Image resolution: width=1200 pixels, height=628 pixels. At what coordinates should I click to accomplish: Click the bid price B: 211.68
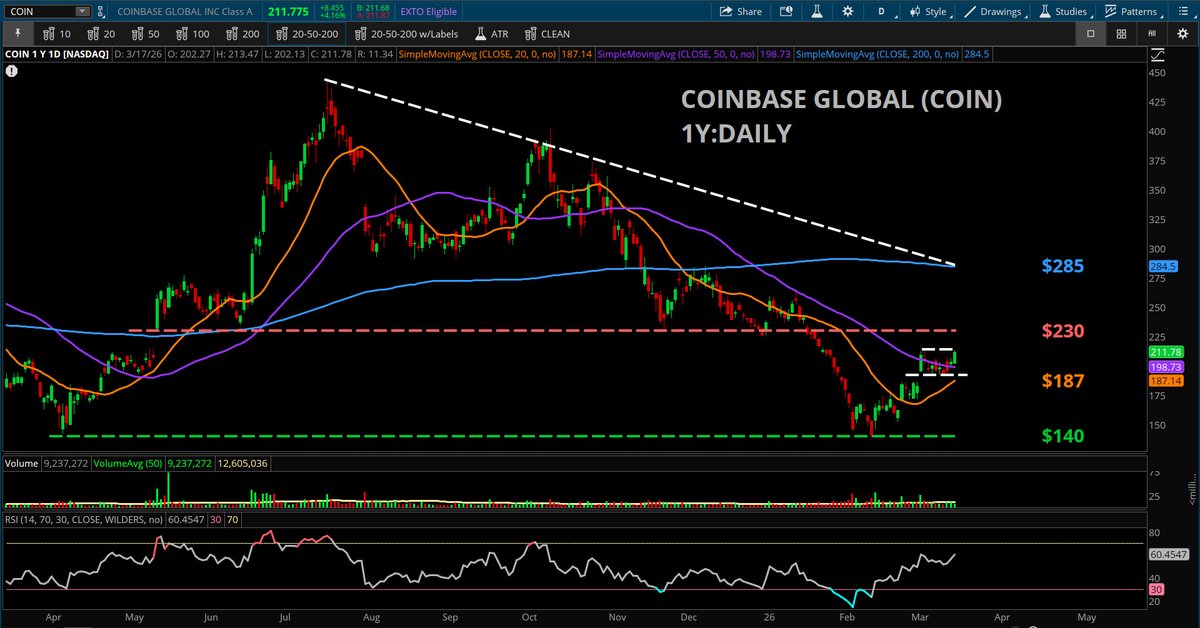(x=371, y=8)
